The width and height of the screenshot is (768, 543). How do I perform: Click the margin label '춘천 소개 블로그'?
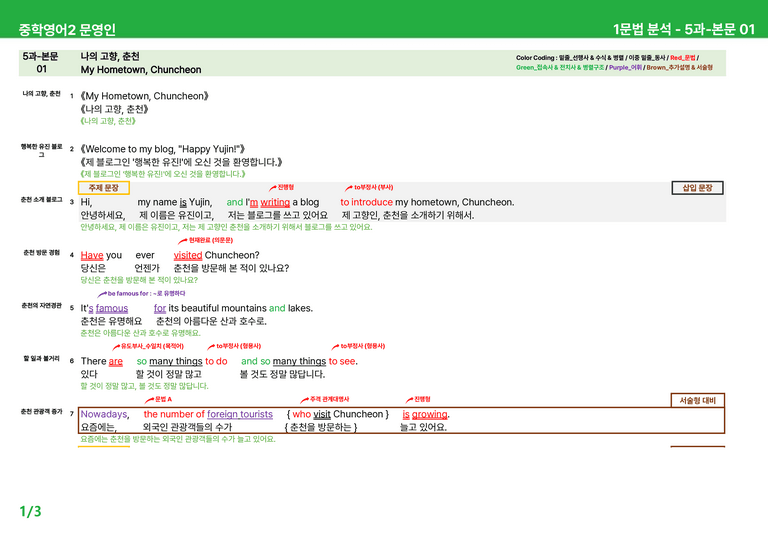click(x=42, y=200)
